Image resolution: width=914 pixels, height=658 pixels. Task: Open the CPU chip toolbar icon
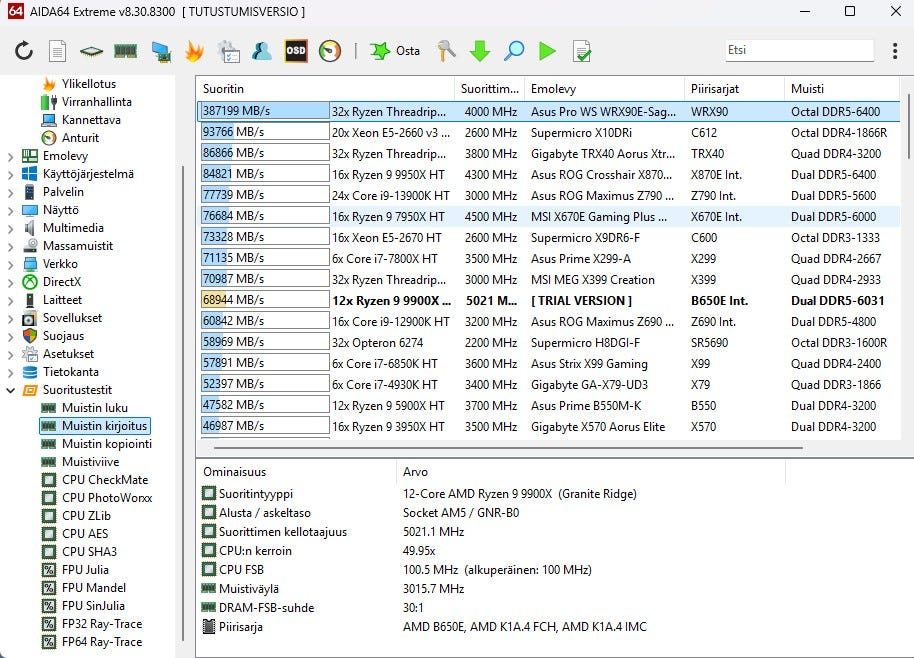92,51
